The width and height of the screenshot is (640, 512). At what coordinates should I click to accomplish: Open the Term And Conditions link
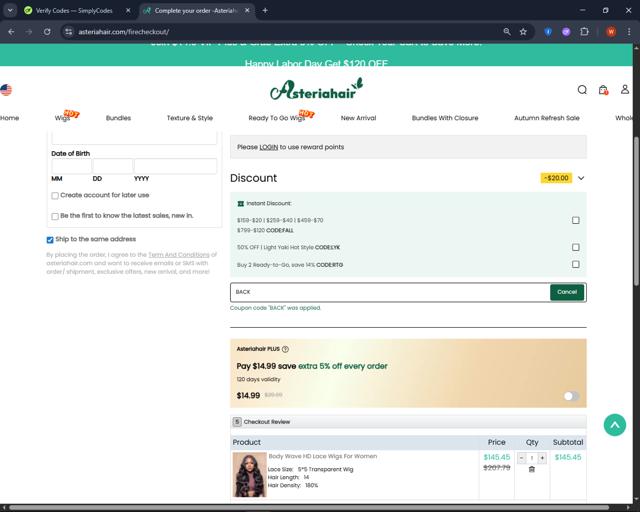coord(179,255)
